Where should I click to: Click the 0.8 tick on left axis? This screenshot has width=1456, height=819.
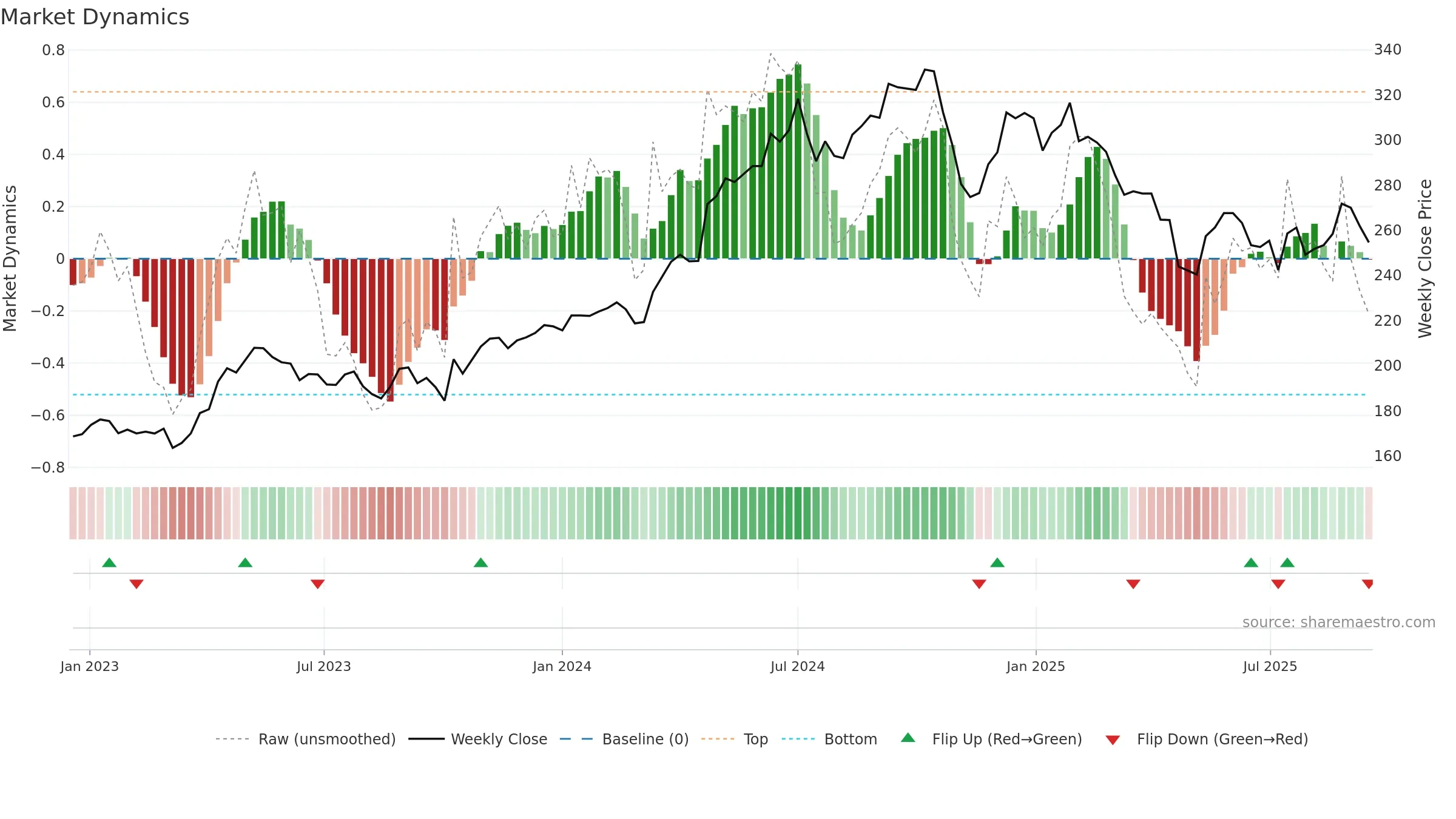53,50
